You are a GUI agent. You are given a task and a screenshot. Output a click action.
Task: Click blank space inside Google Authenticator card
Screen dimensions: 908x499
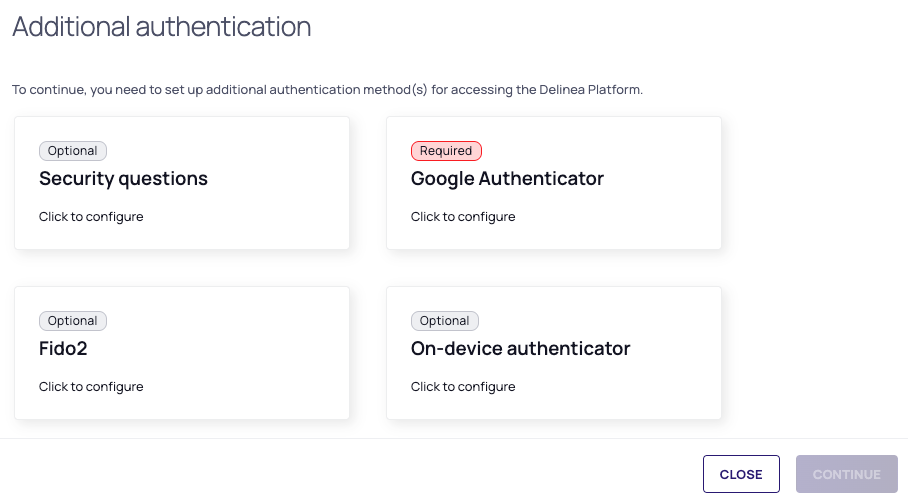click(640, 215)
